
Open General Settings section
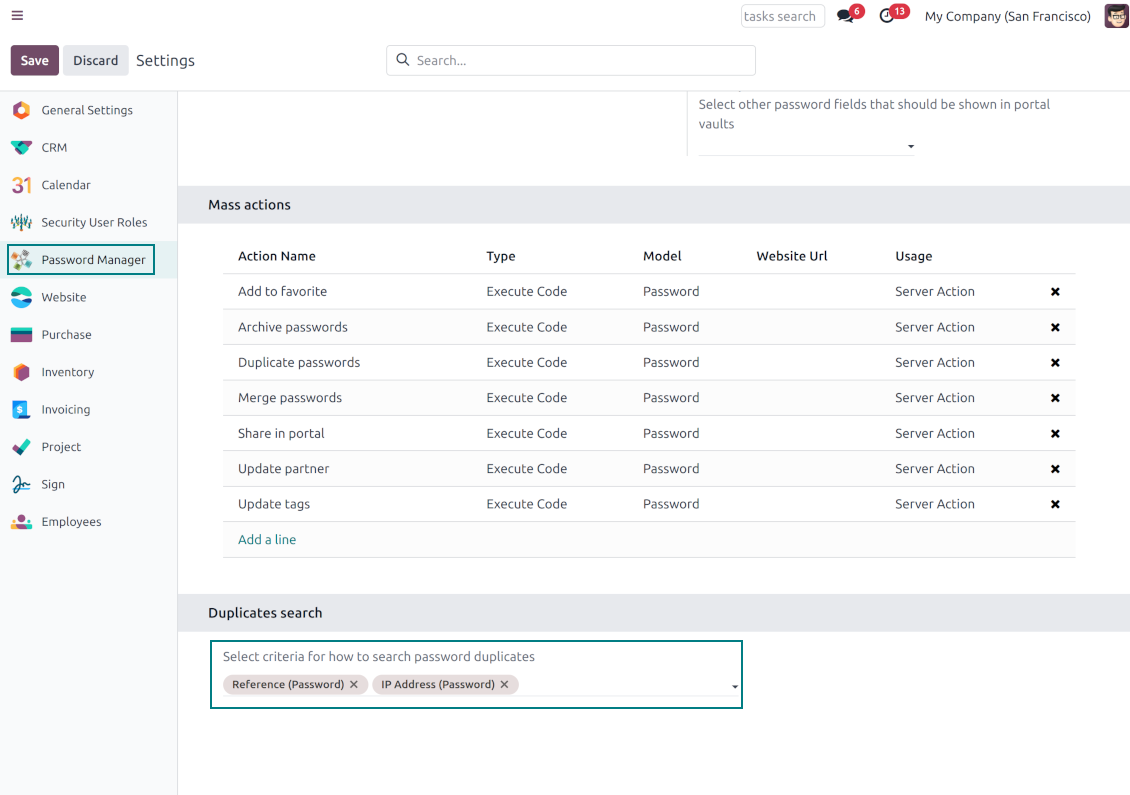[87, 110]
